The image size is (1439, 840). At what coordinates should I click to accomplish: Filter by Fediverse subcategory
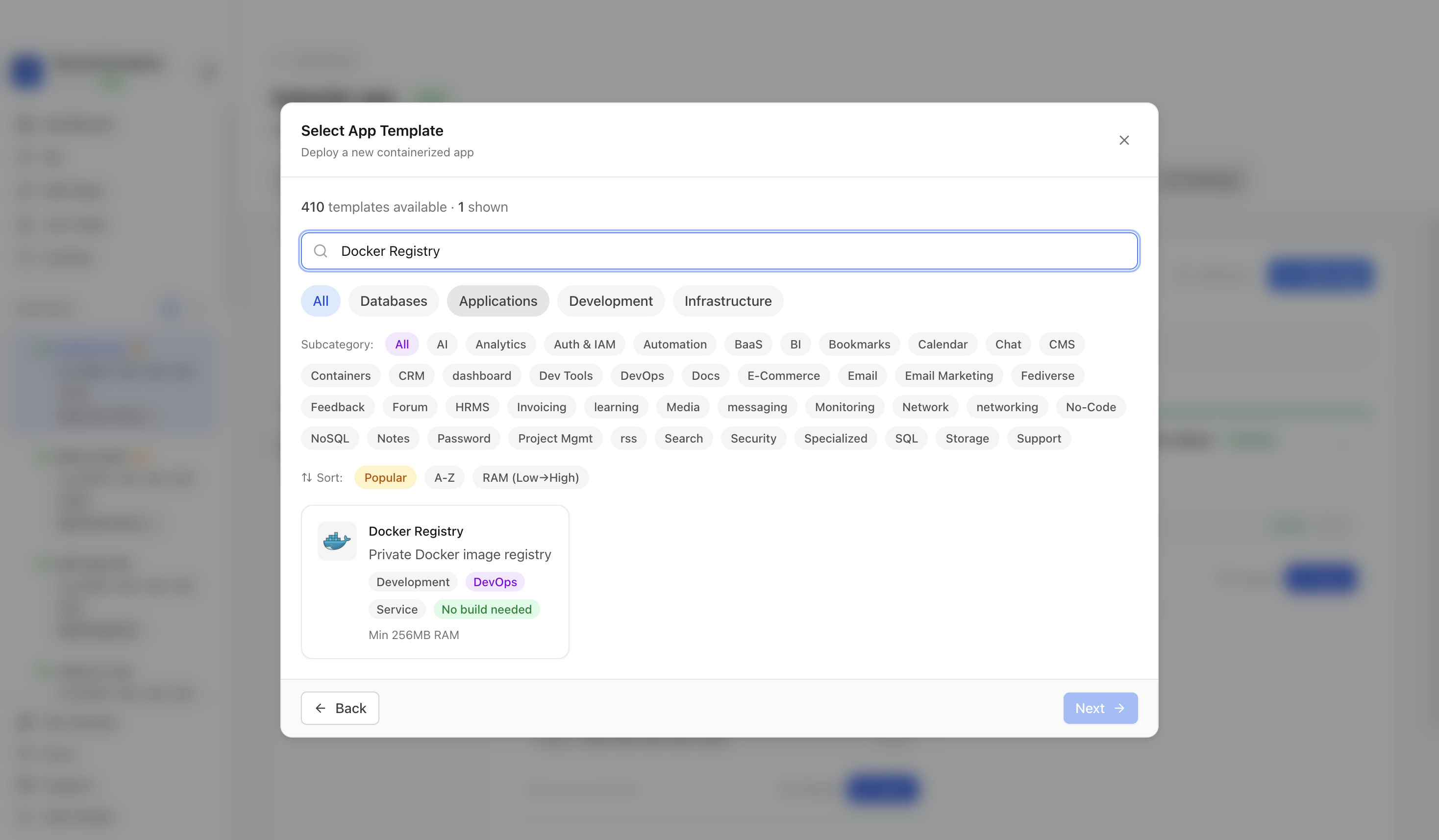1047,376
